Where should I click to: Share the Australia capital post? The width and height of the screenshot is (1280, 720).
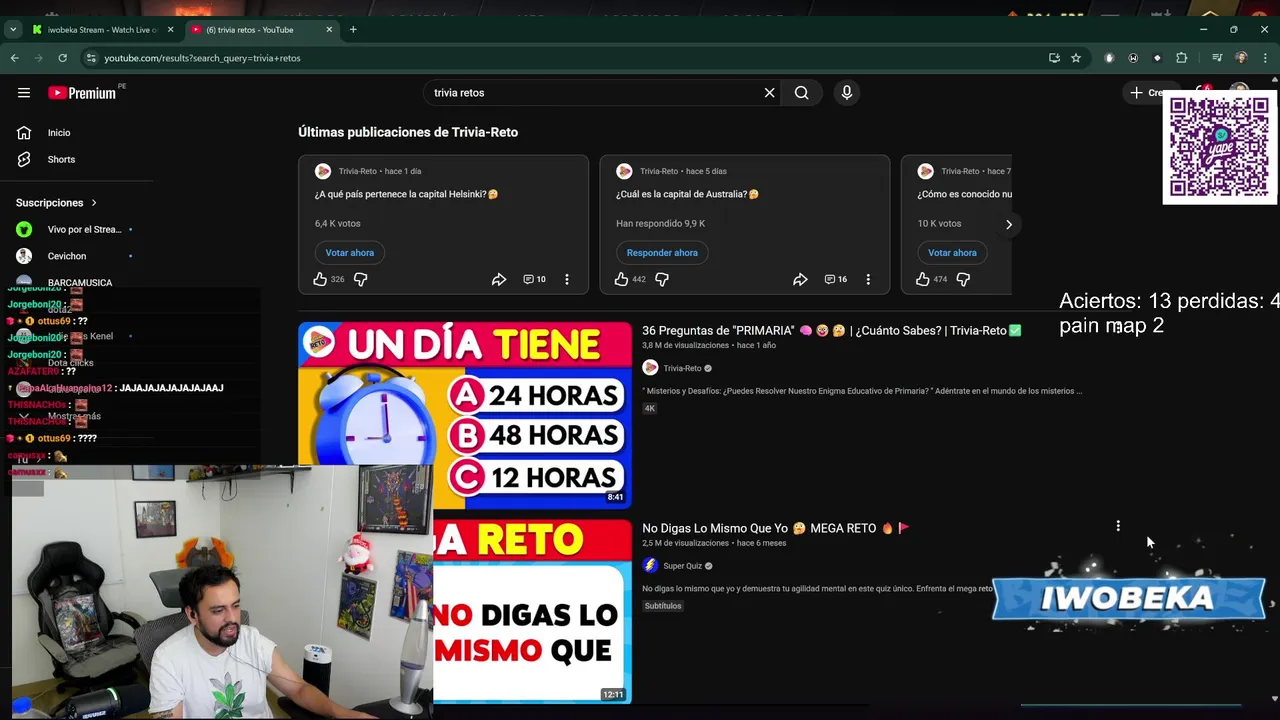coord(800,280)
